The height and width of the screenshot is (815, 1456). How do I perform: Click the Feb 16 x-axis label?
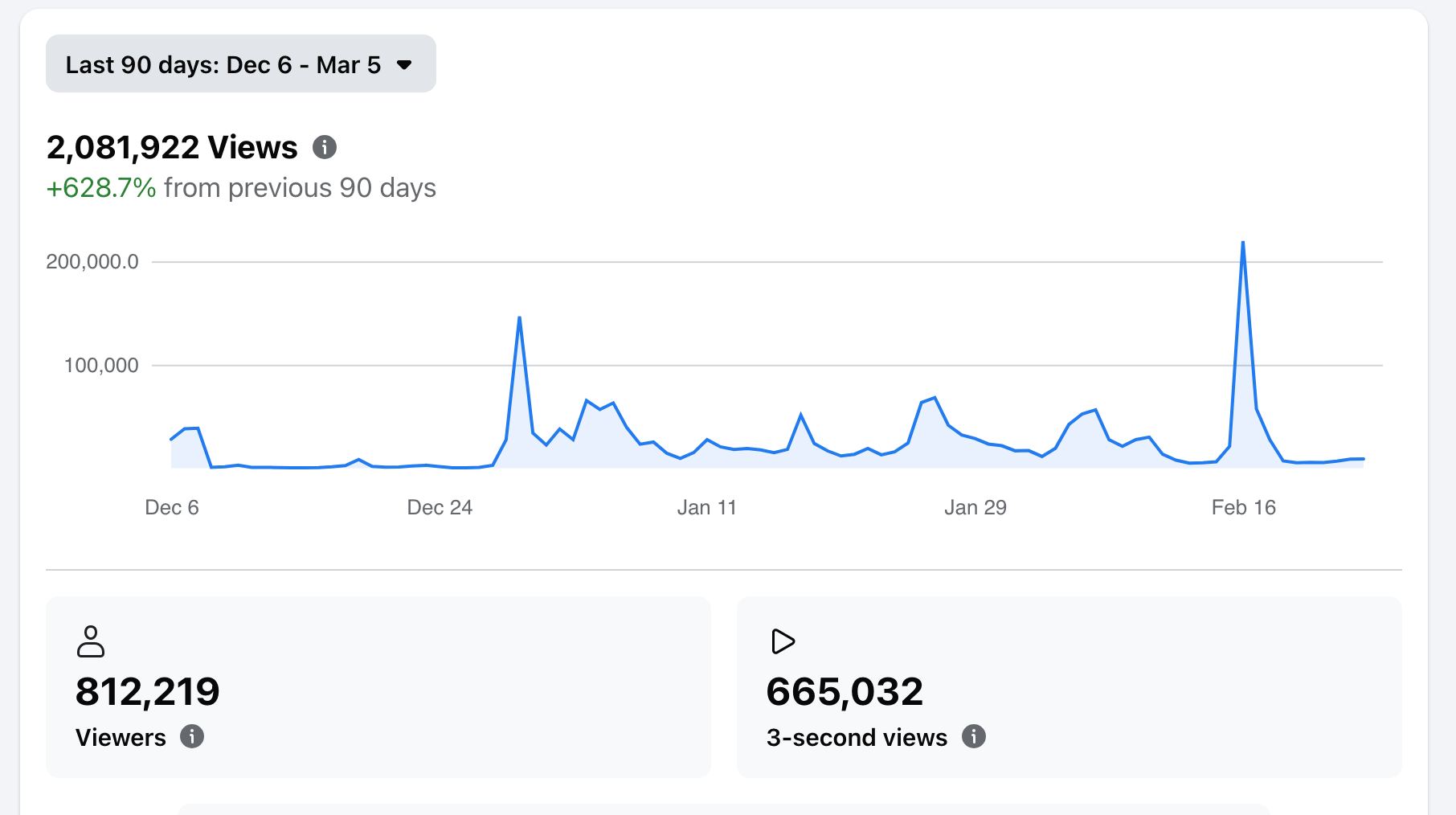coord(1243,507)
